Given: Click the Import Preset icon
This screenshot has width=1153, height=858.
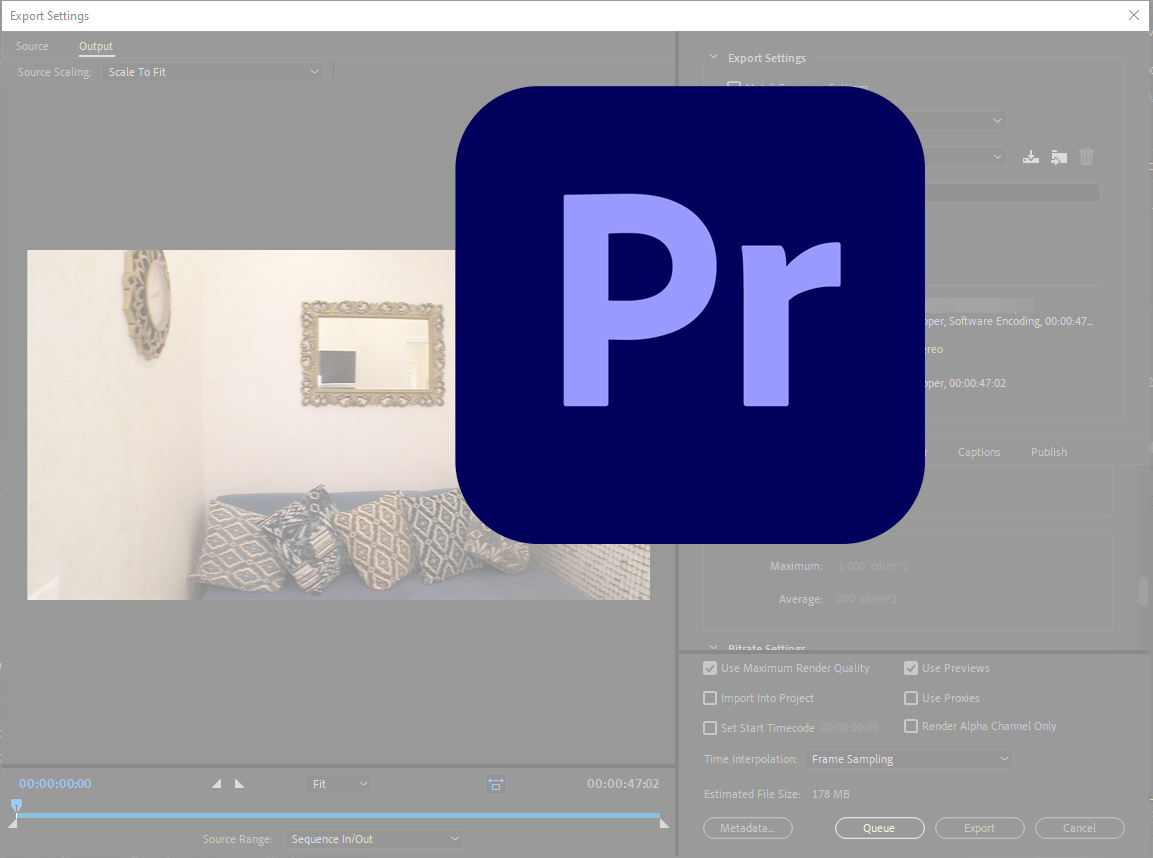Looking at the screenshot, I should (1059, 157).
